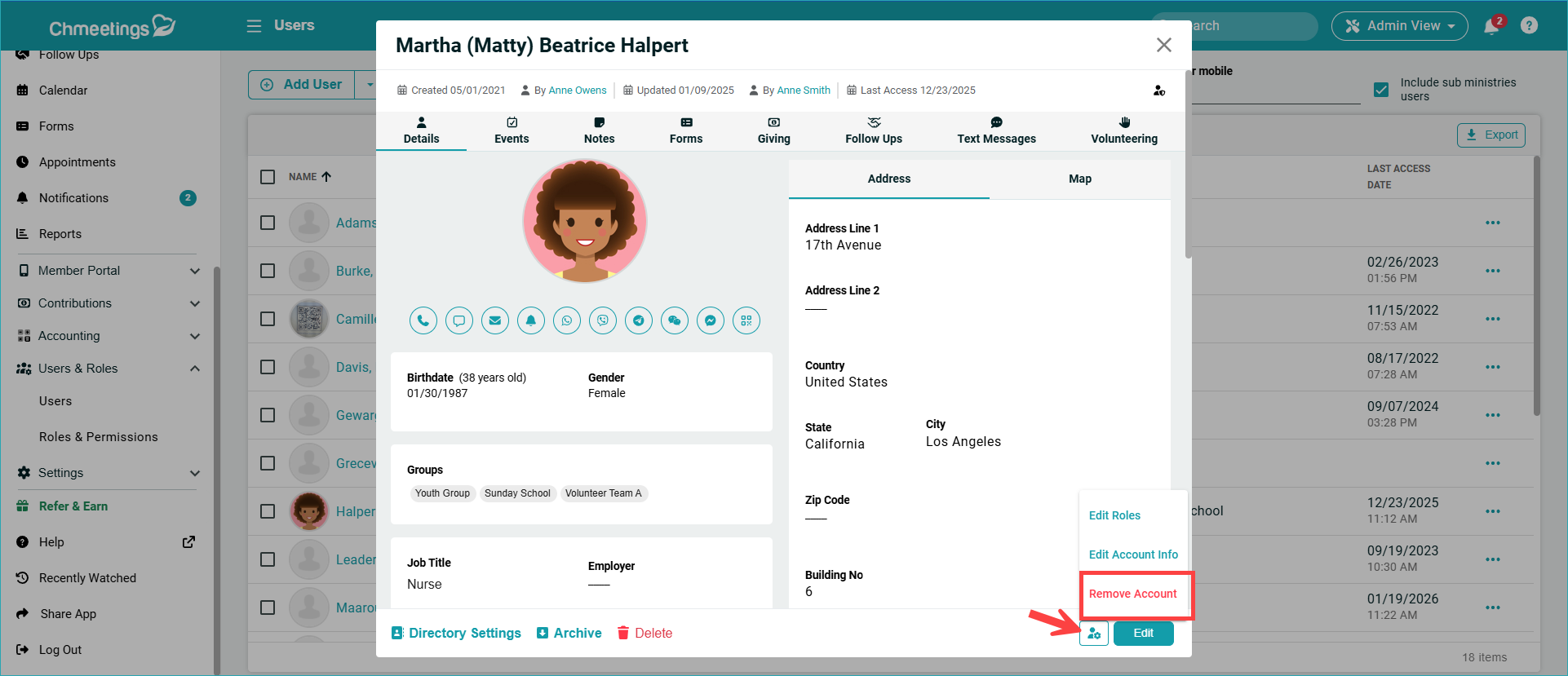
Task: Open WhatsApp contact icon
Action: point(566,320)
